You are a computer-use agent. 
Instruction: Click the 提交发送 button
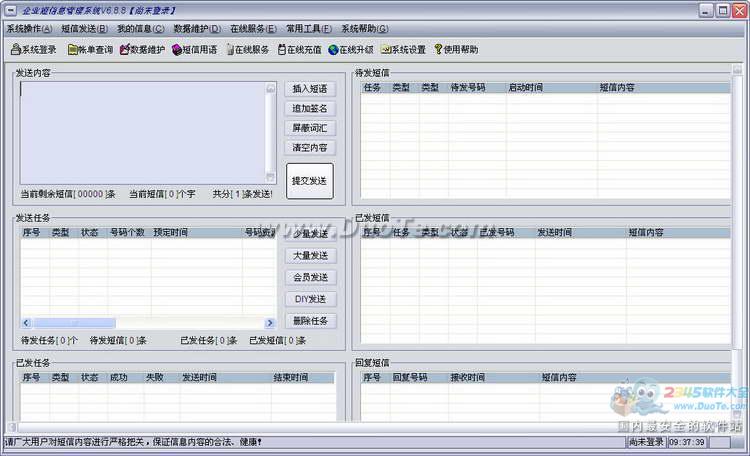click(x=309, y=181)
